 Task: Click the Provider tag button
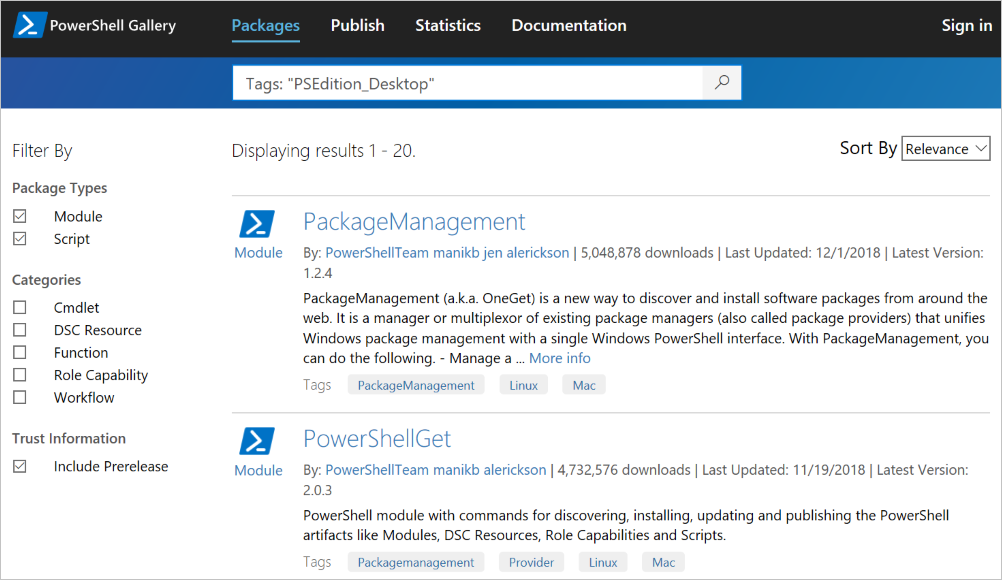tap(531, 561)
